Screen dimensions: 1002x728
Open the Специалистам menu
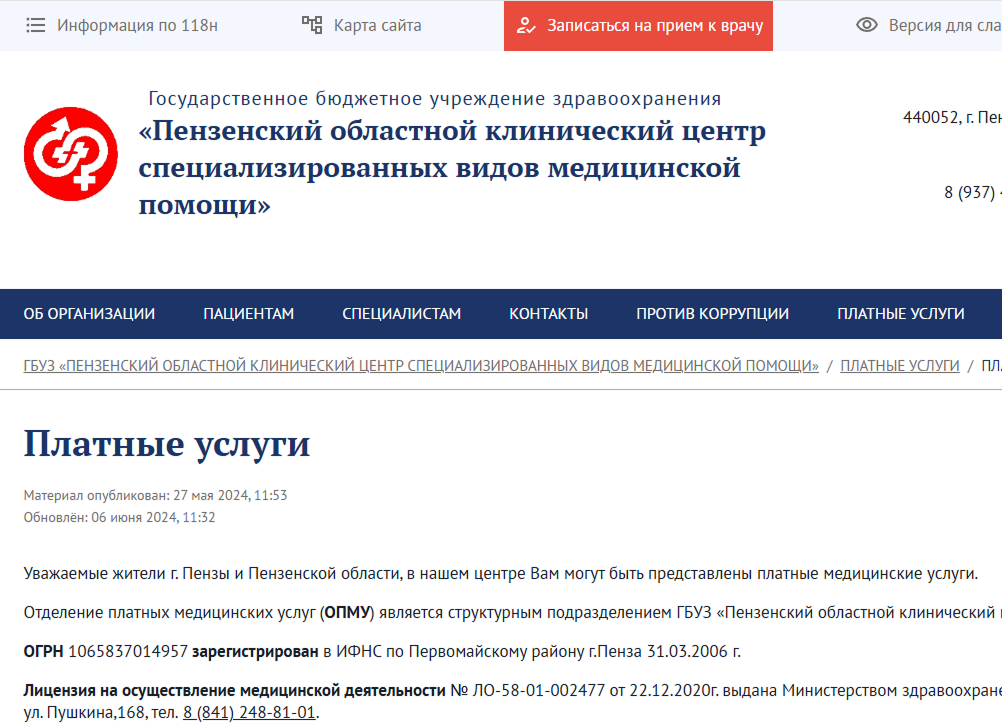point(401,314)
